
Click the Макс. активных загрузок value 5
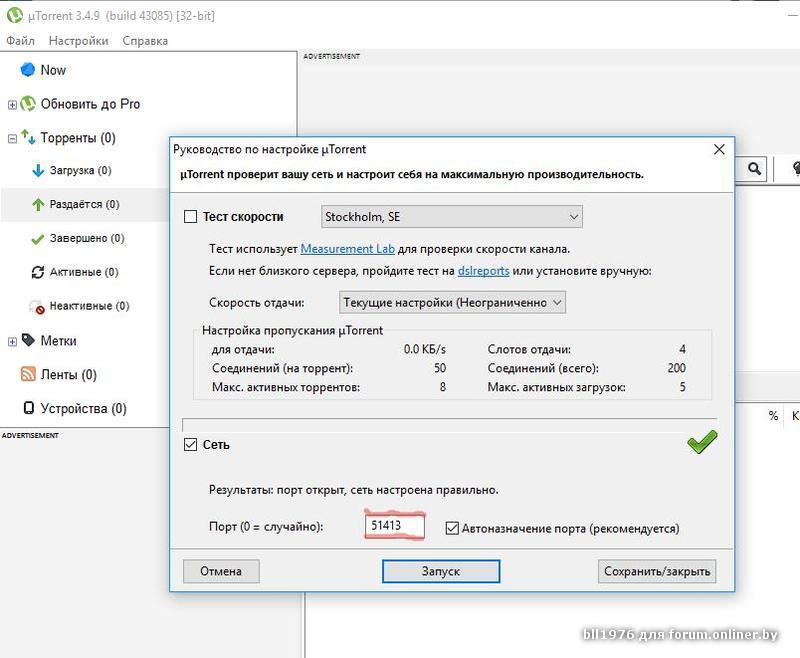pos(683,387)
